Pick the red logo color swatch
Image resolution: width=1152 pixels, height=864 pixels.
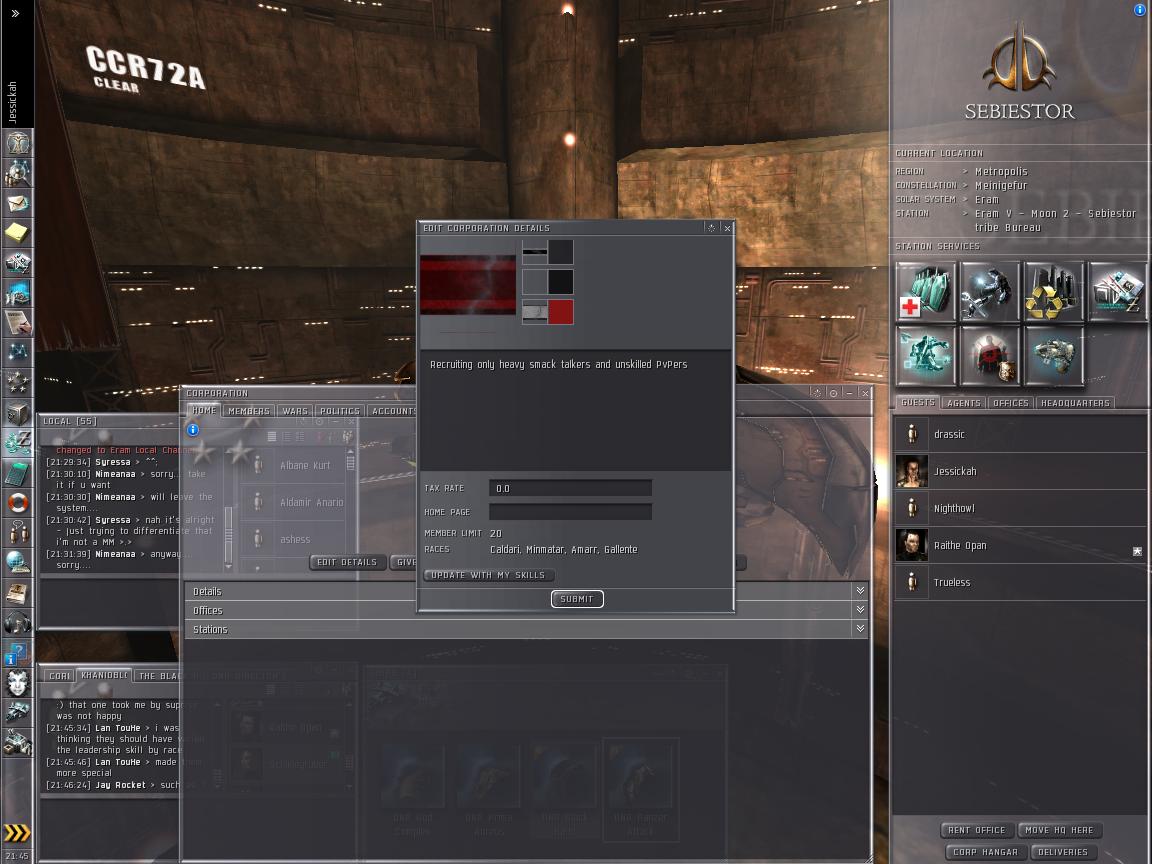(x=561, y=312)
